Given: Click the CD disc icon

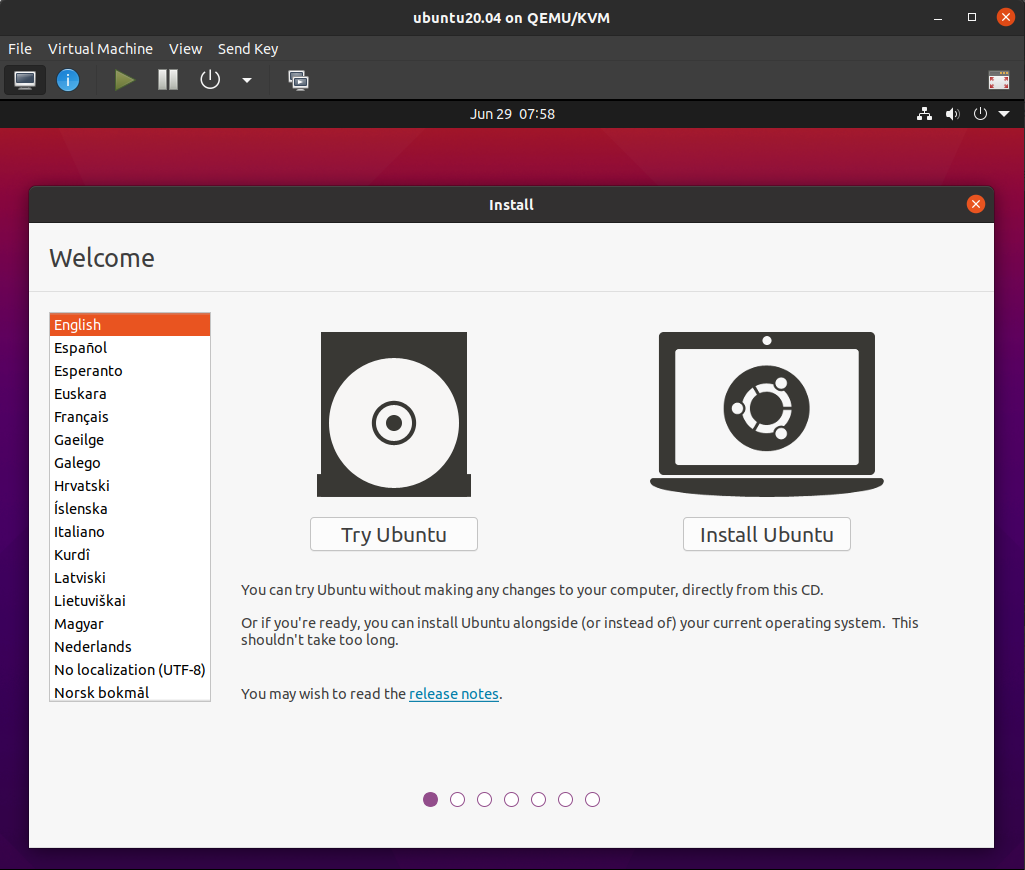Looking at the screenshot, I should point(394,414).
